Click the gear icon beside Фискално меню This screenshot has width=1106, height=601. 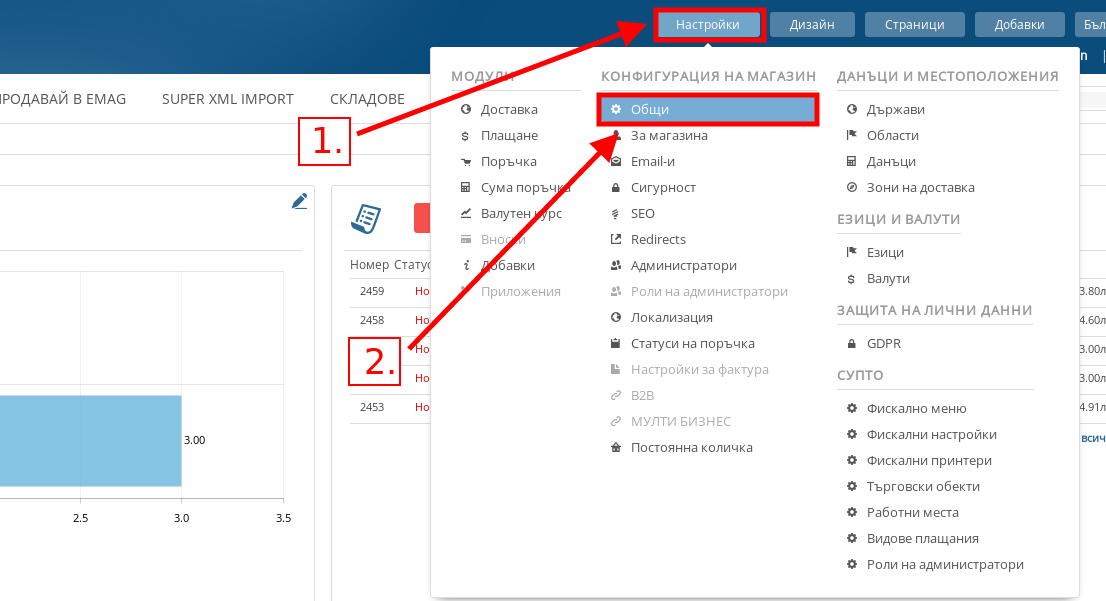[852, 409]
